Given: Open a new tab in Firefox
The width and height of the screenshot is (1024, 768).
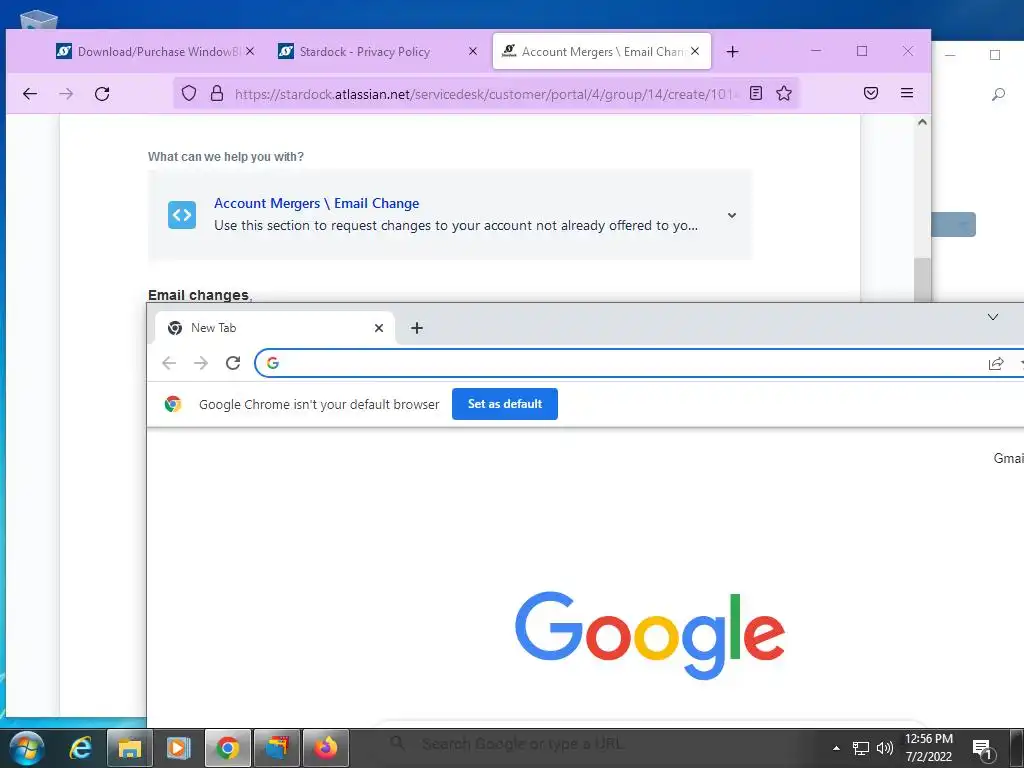Looking at the screenshot, I should click(x=732, y=52).
